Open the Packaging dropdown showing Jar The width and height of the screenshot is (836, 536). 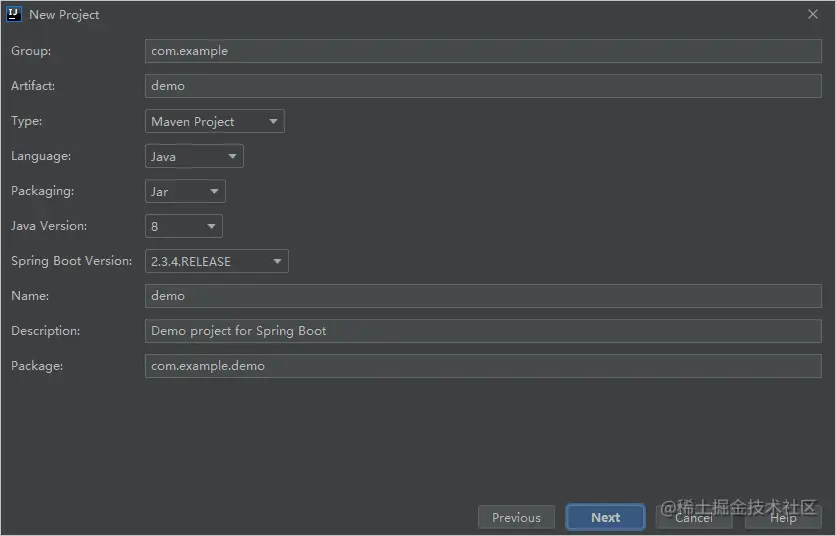[185, 192]
